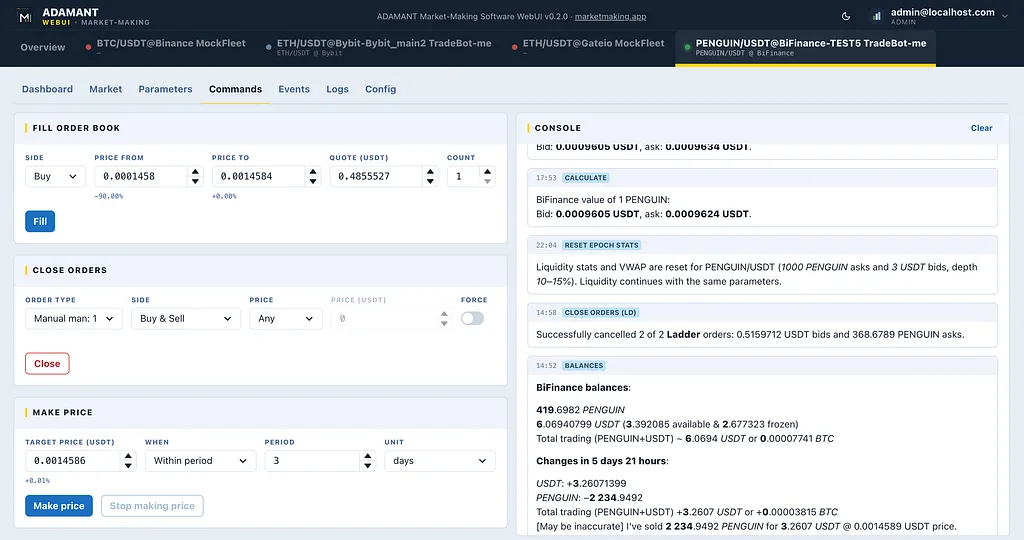Image resolution: width=1024 pixels, height=540 pixels.
Task: Open the When dropdown 'Within period'
Action: [x=200, y=461]
